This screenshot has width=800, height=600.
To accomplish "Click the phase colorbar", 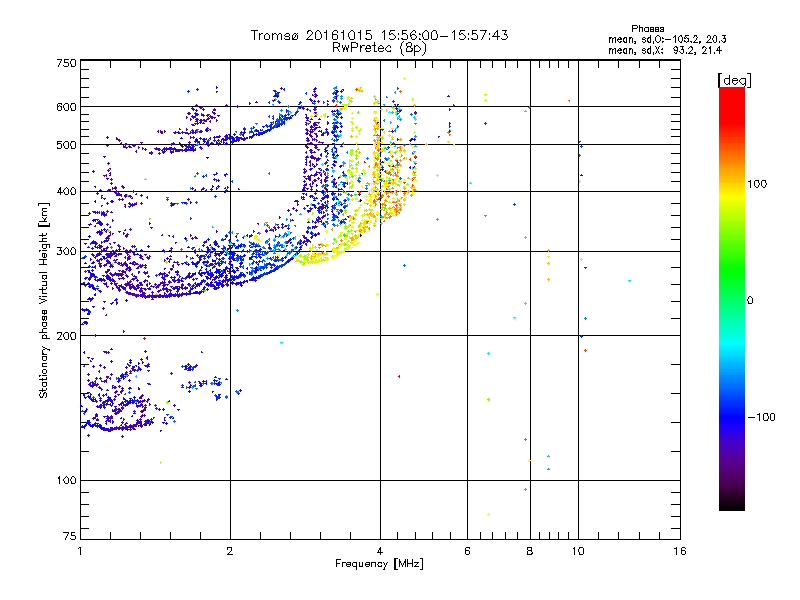I will pyautogui.click(x=732, y=298).
